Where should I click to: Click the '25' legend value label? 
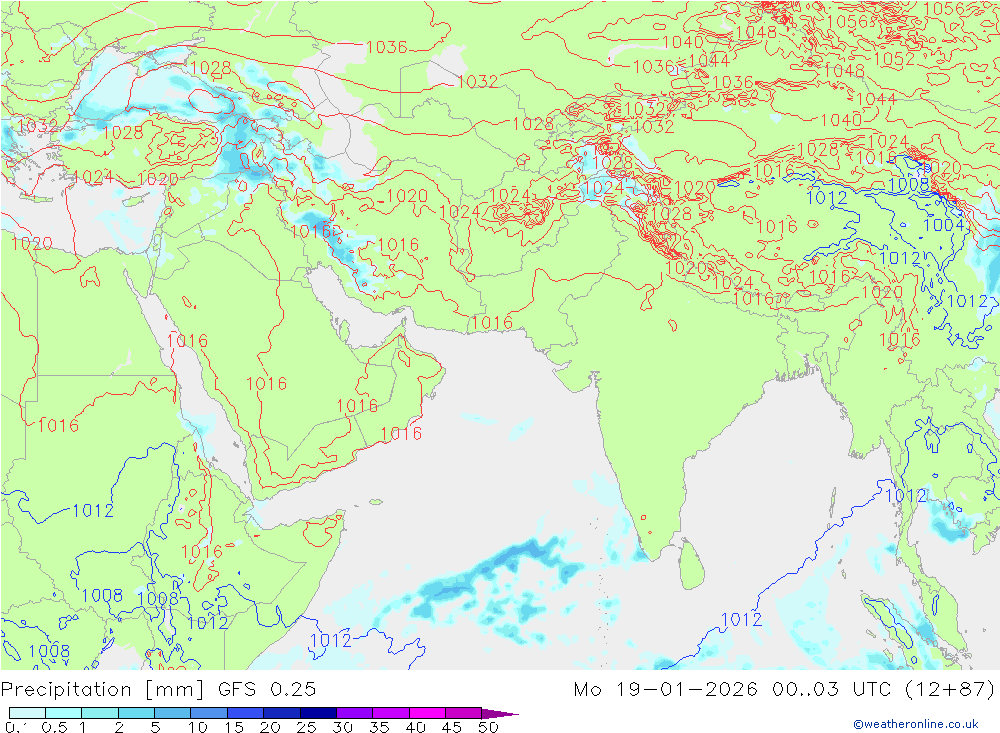[306, 727]
